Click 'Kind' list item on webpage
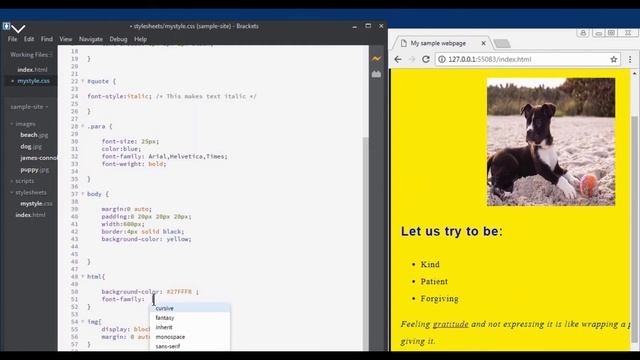The height and width of the screenshot is (360, 640). pos(430,264)
